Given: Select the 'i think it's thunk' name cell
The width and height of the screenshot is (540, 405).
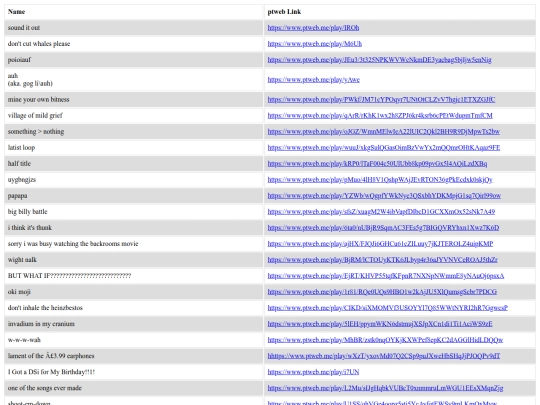Looking at the screenshot, I should (x=134, y=228).
